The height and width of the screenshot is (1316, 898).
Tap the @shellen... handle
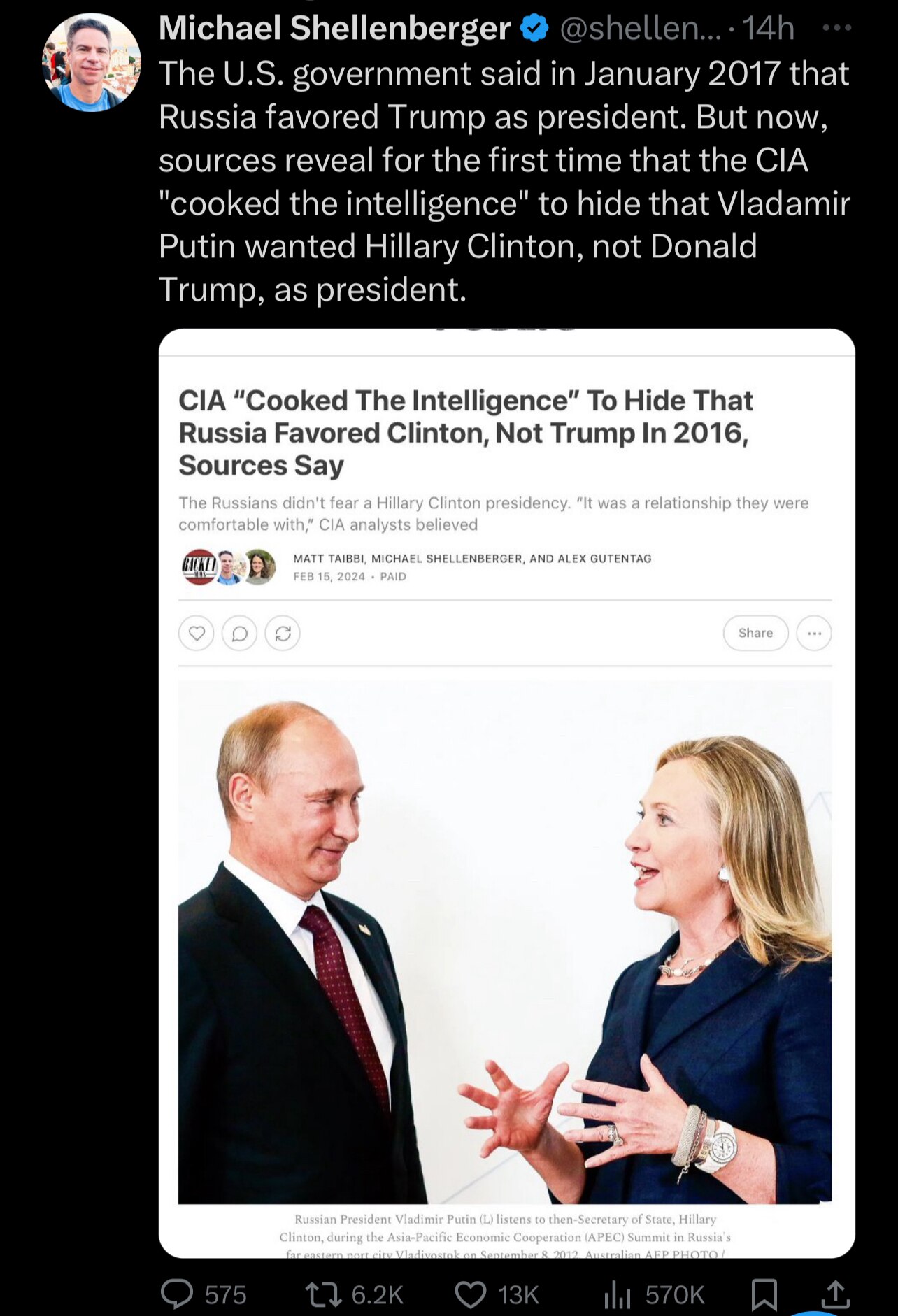pos(640,29)
